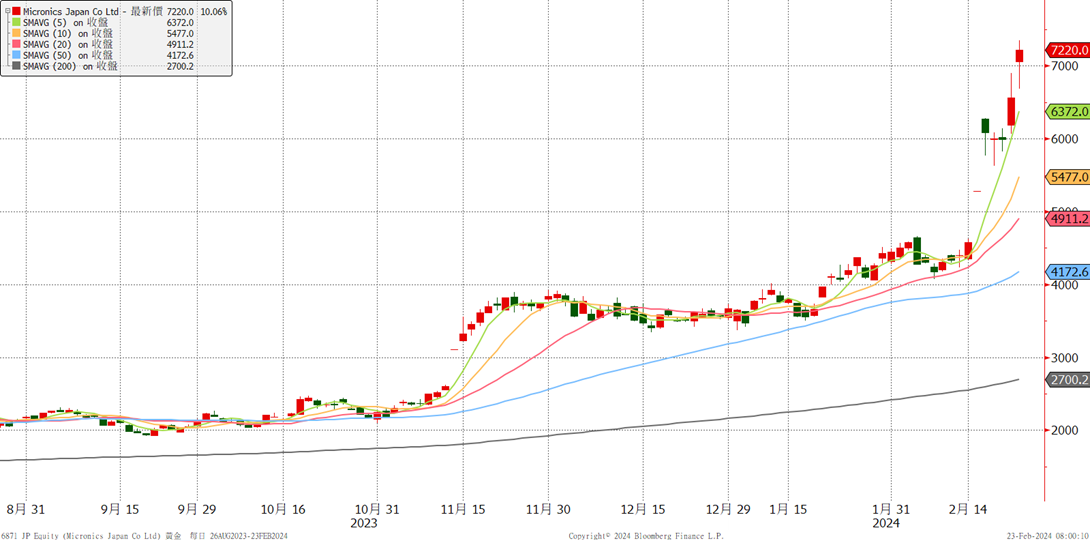
Task: Click the 5477.0 value in legend
Action: [x=180, y=33]
